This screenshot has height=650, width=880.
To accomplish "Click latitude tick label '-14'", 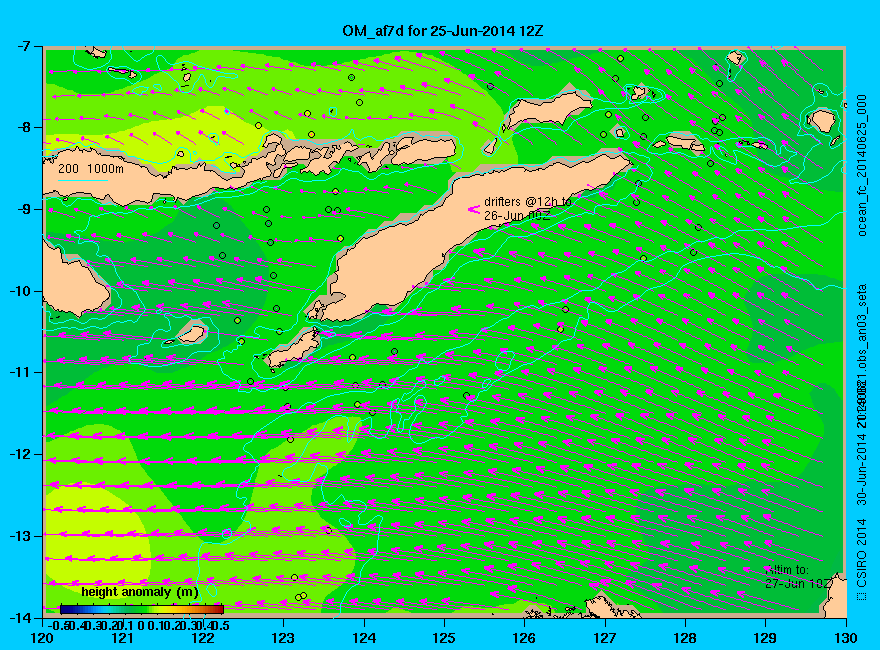I will 20,617.
